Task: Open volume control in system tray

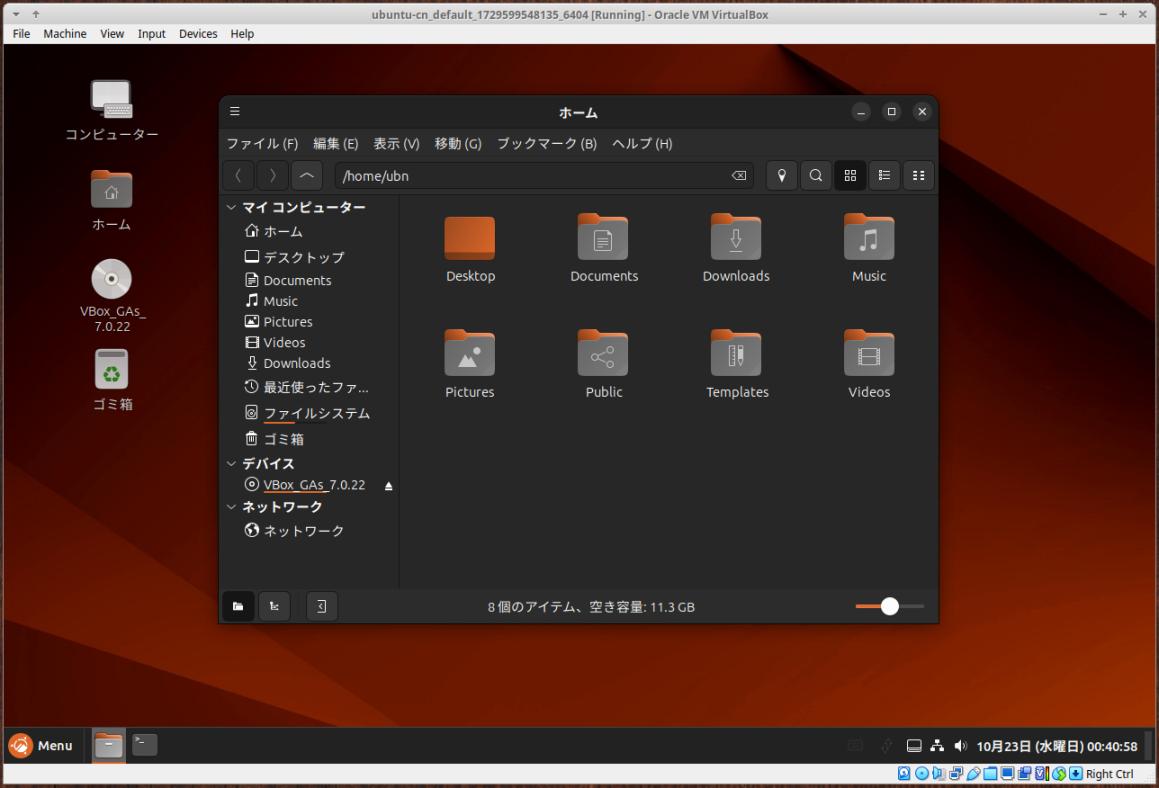Action: click(960, 746)
